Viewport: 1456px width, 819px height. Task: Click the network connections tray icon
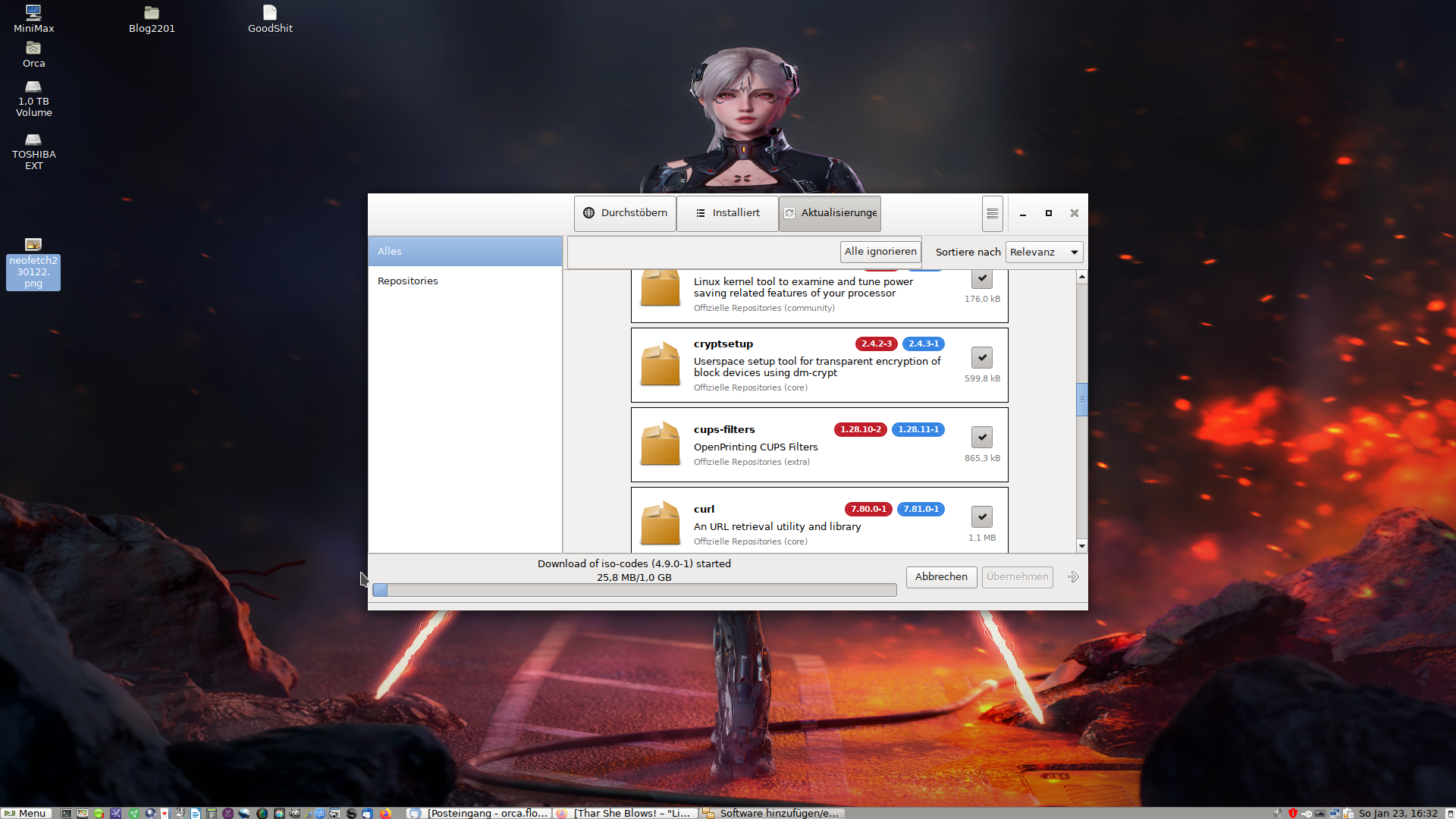pyautogui.click(x=1335, y=813)
